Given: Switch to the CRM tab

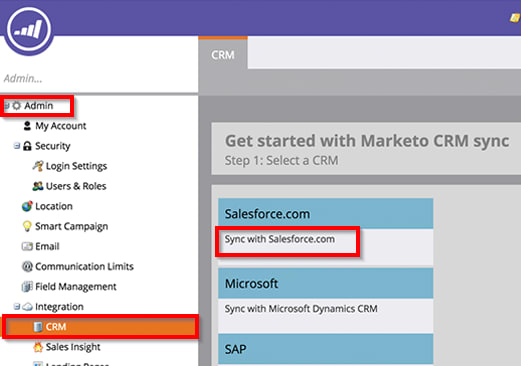Looking at the screenshot, I should point(223,54).
